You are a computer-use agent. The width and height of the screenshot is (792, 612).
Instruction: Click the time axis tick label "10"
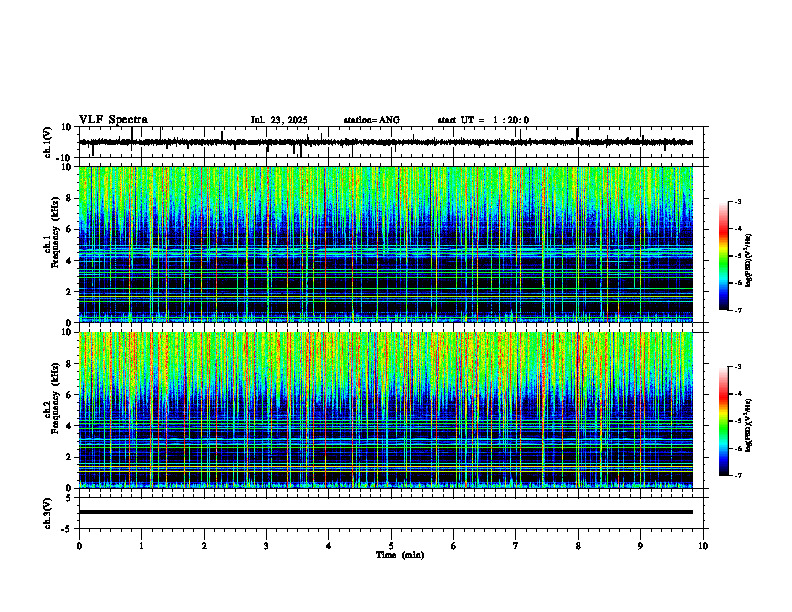[703, 546]
